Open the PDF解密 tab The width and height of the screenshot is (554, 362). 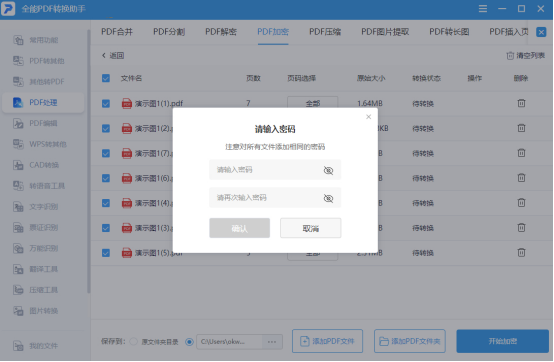point(221,32)
